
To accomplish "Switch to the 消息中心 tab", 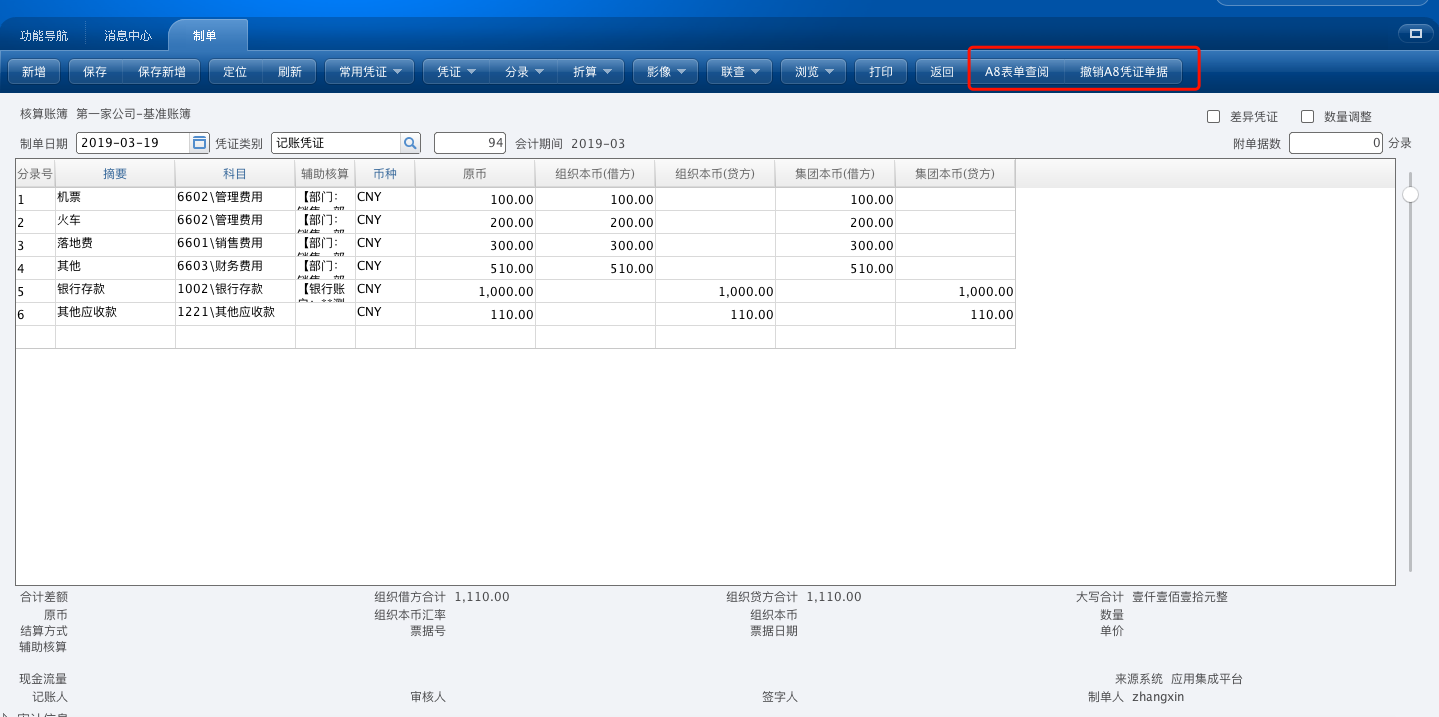I will click(x=128, y=35).
